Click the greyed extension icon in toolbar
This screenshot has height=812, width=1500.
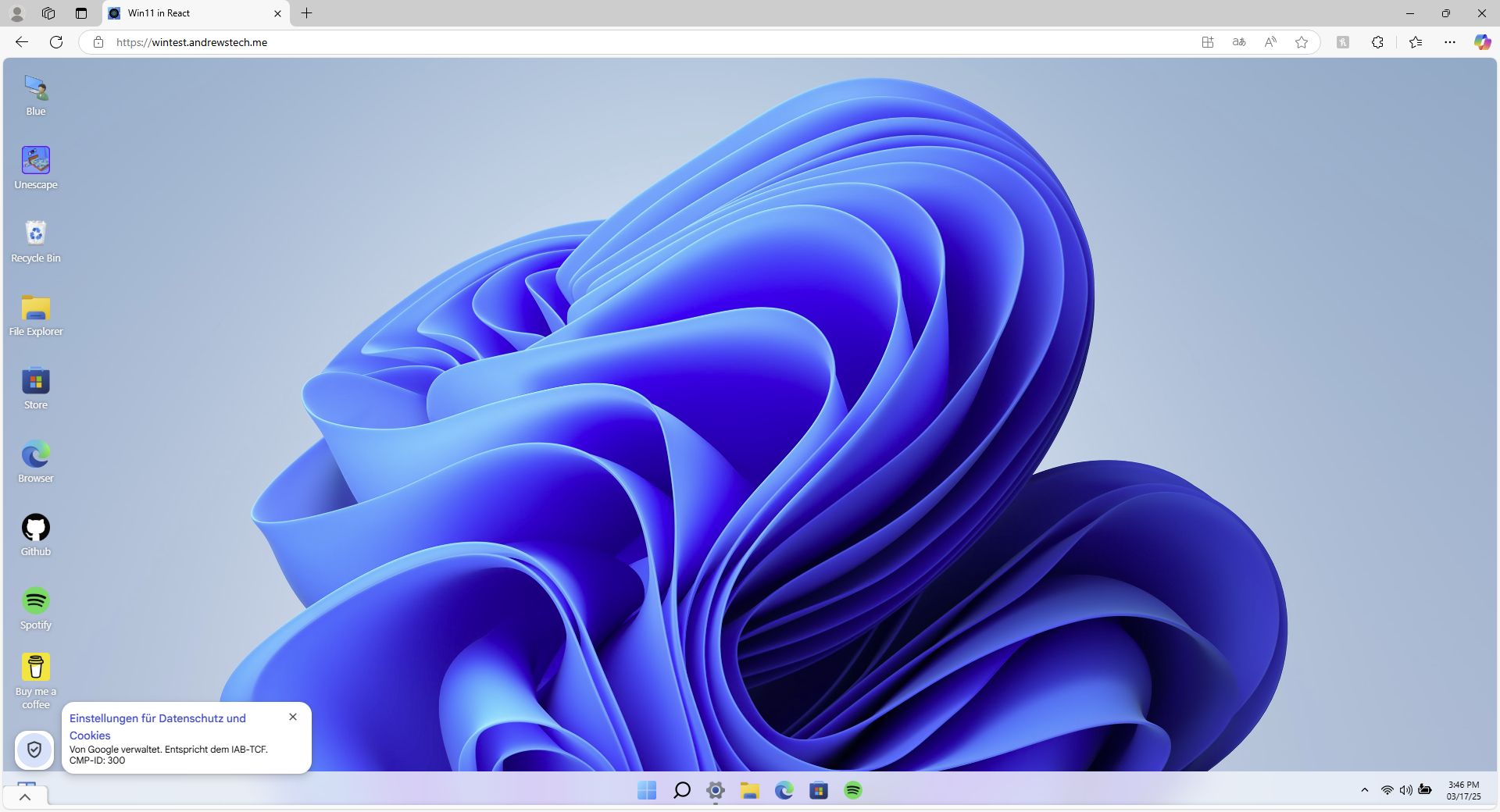coord(1343,42)
